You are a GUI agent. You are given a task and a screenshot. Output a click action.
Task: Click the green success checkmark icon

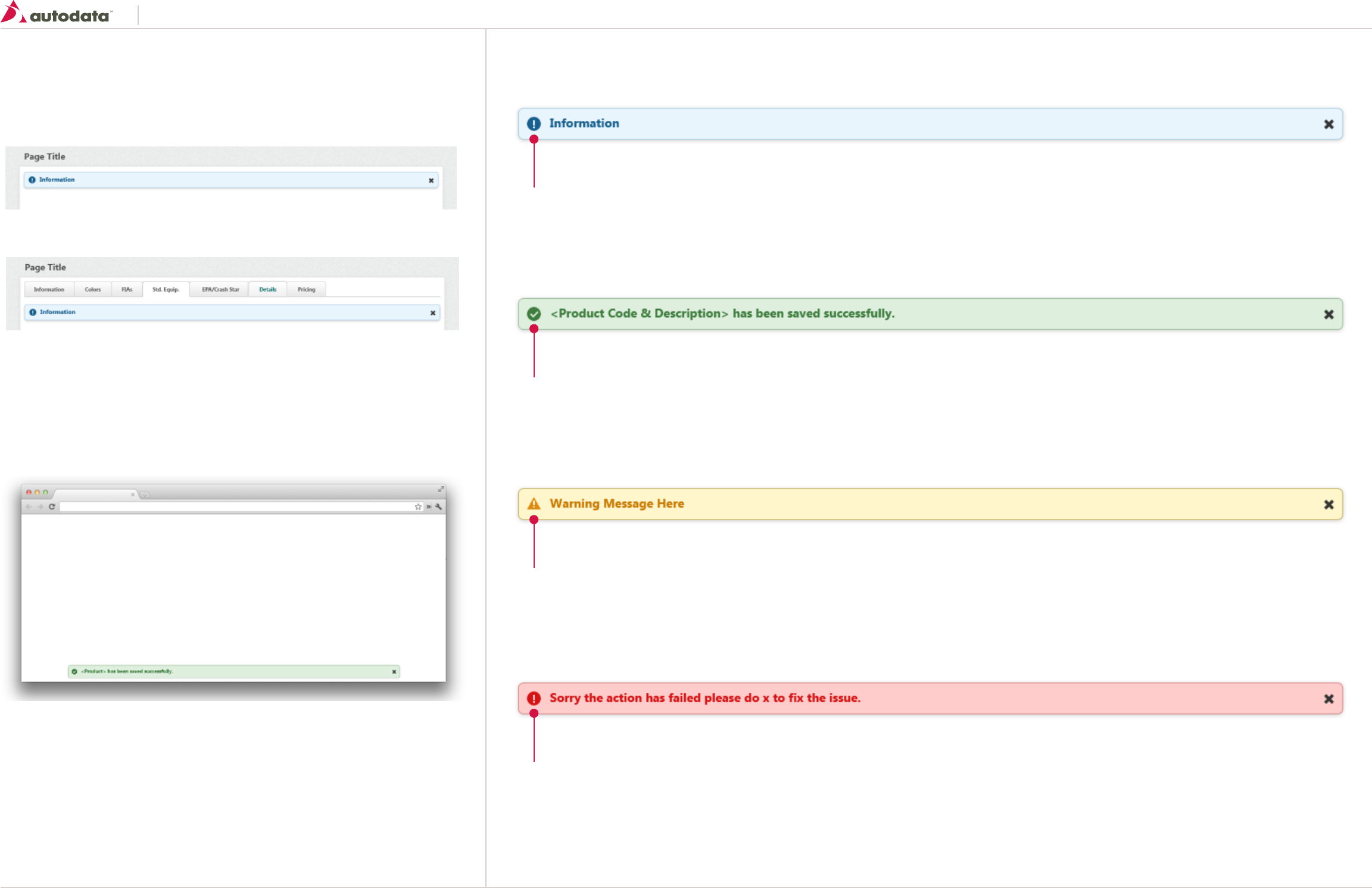pos(534,314)
